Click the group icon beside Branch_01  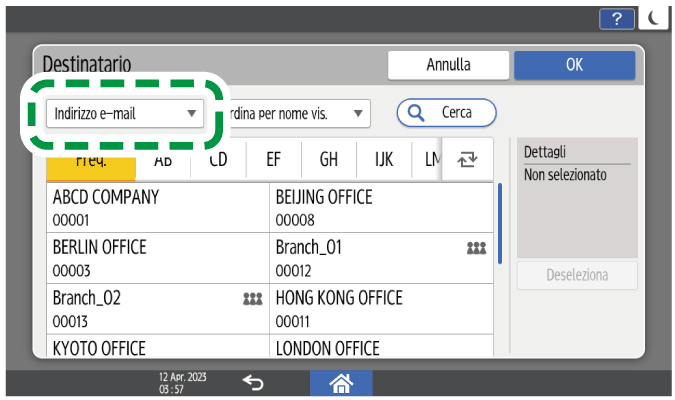[x=477, y=247]
